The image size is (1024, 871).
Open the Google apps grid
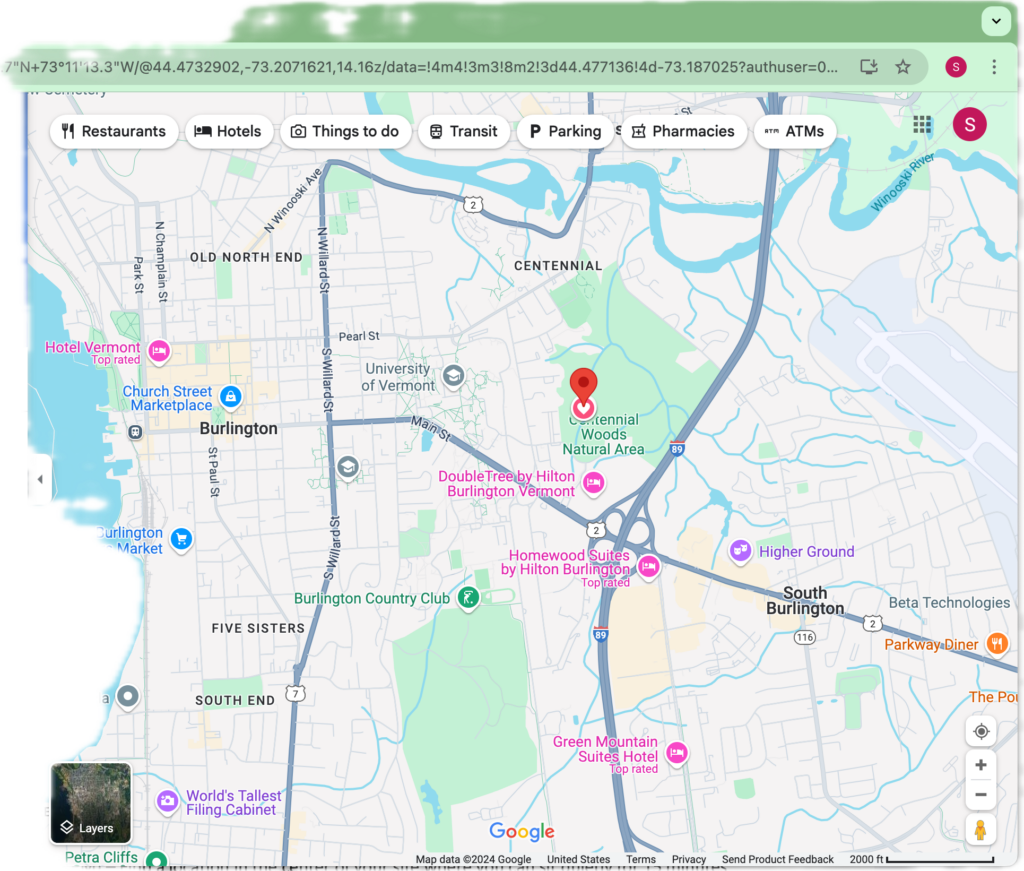tap(922, 124)
